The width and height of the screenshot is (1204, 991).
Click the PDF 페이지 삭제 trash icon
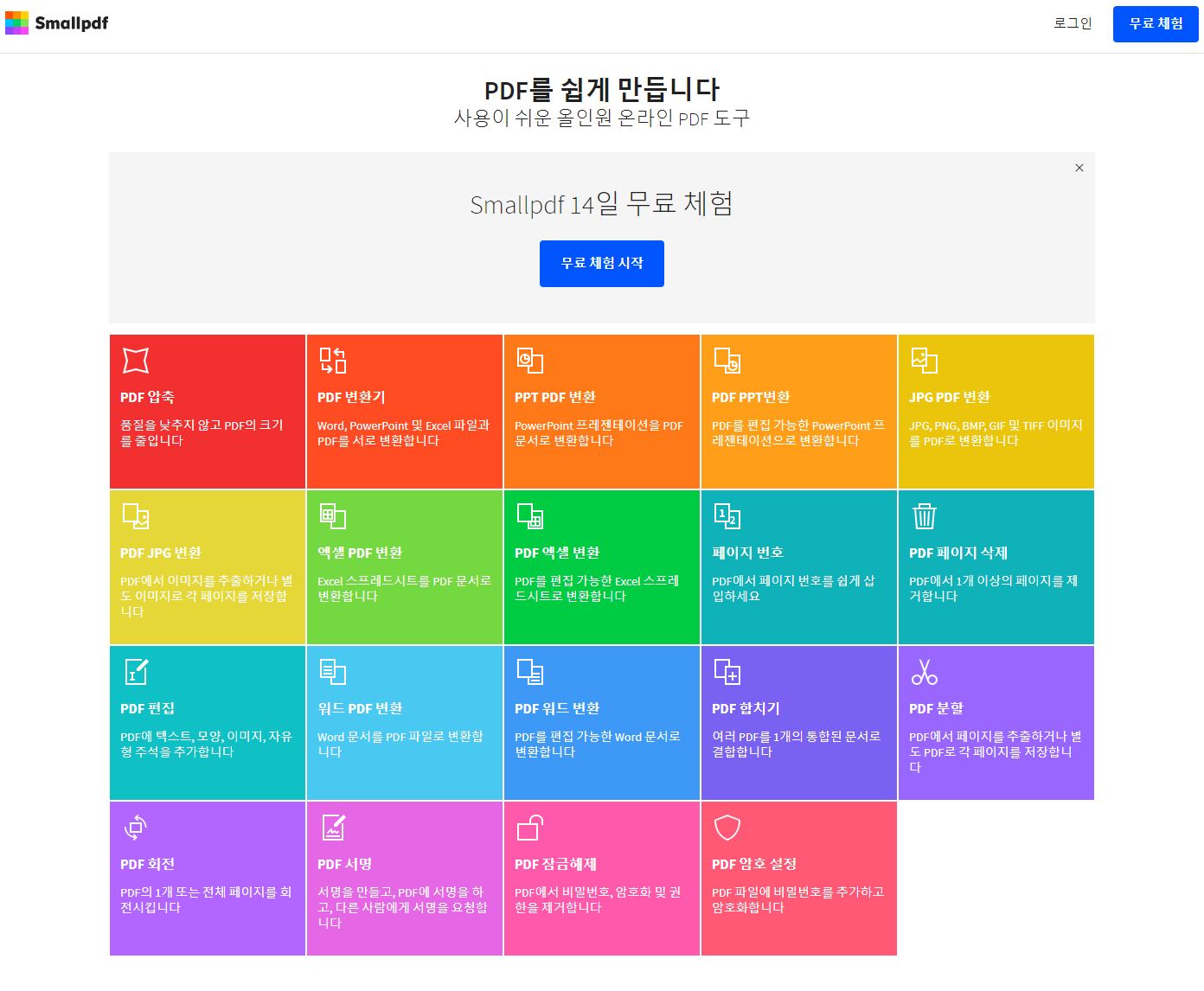point(925,516)
